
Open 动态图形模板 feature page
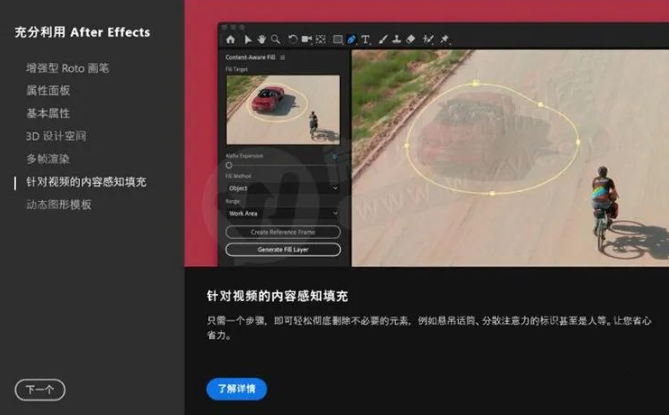(x=59, y=205)
